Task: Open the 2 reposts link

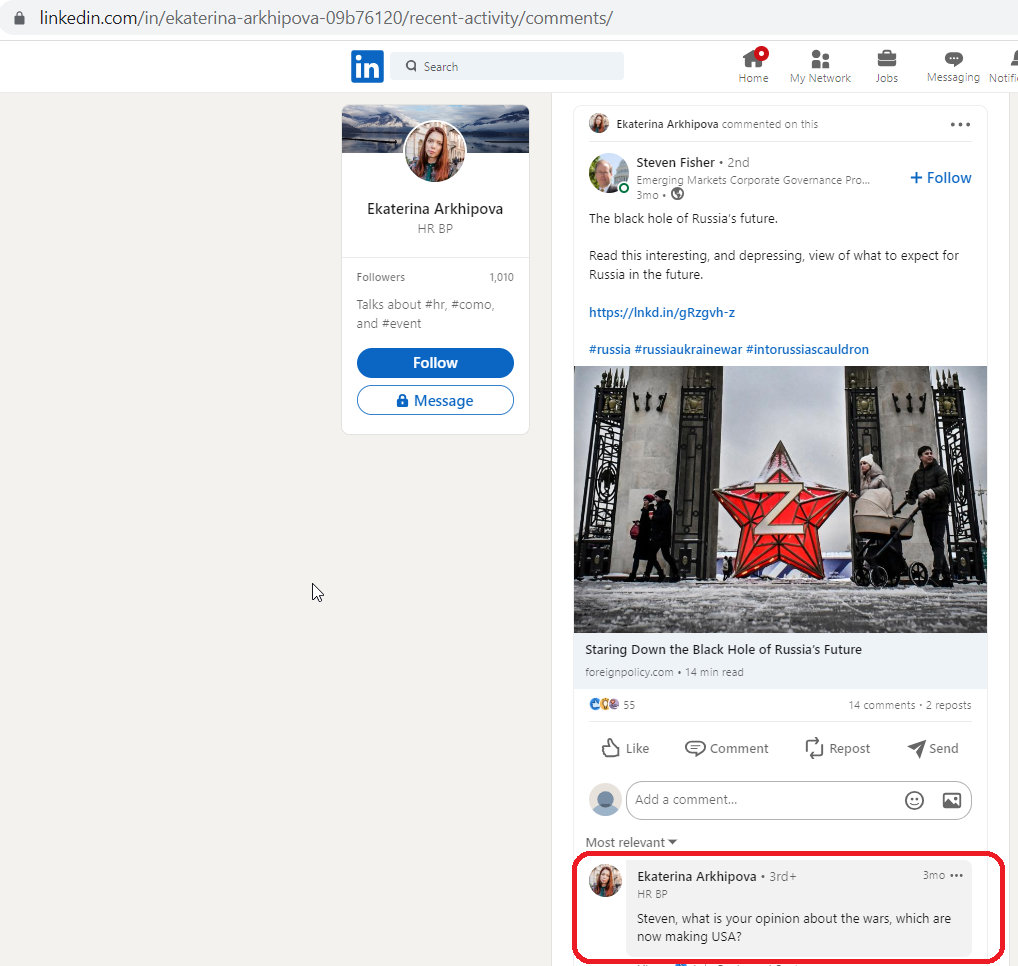Action: click(949, 705)
